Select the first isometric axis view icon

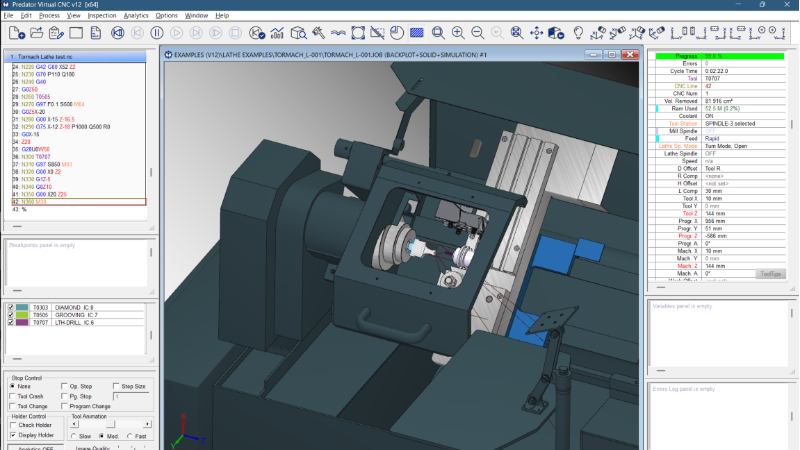tap(597, 33)
